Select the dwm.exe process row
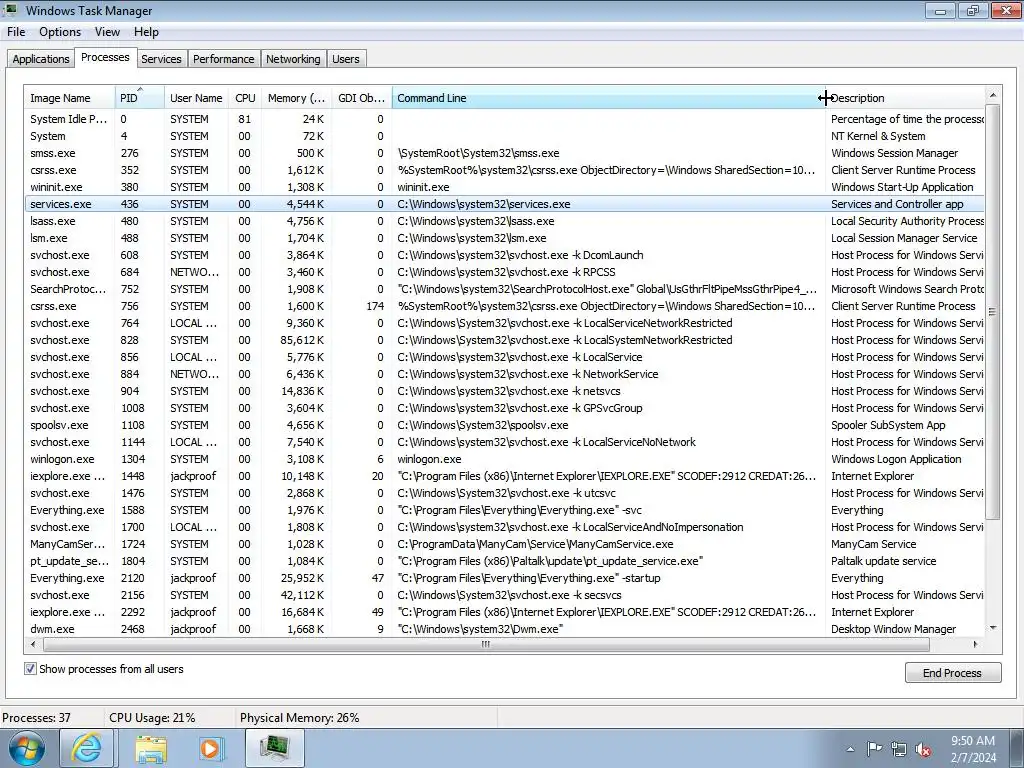Viewport: 1024px width, 768px height. click(504, 629)
